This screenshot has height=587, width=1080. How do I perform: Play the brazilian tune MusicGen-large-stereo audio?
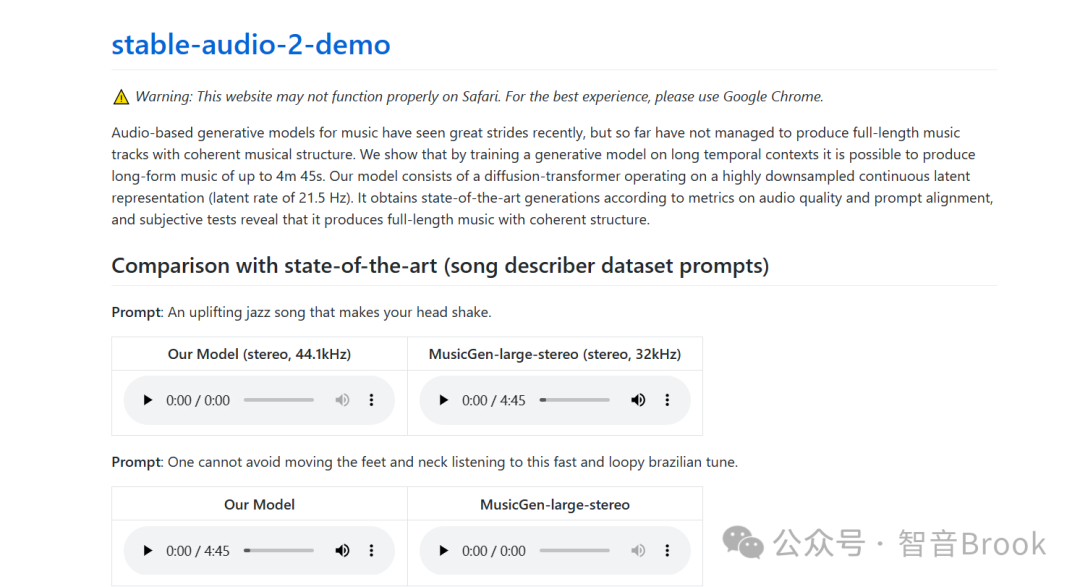[x=444, y=550]
